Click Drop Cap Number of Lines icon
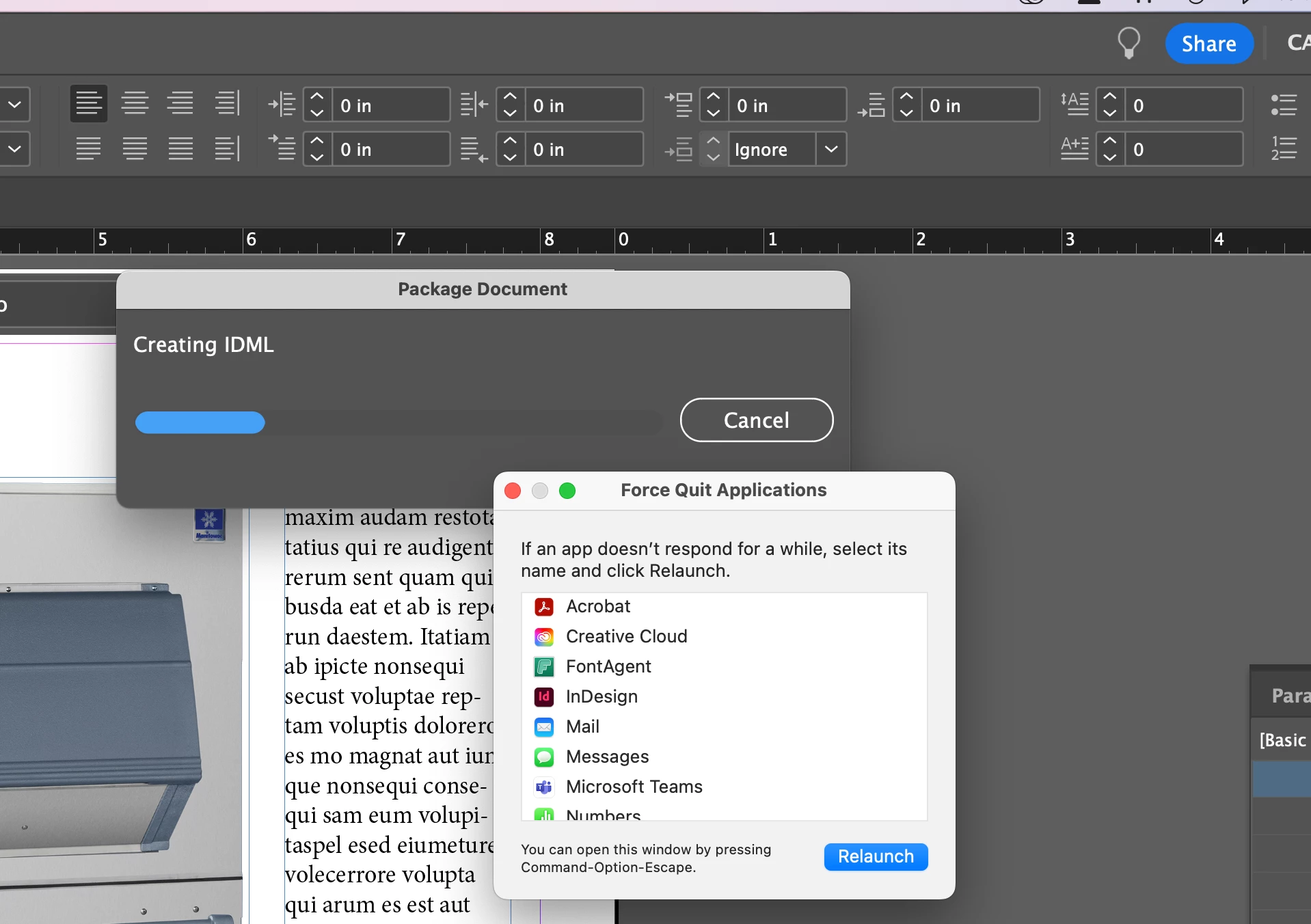1311x924 pixels. click(x=1075, y=104)
